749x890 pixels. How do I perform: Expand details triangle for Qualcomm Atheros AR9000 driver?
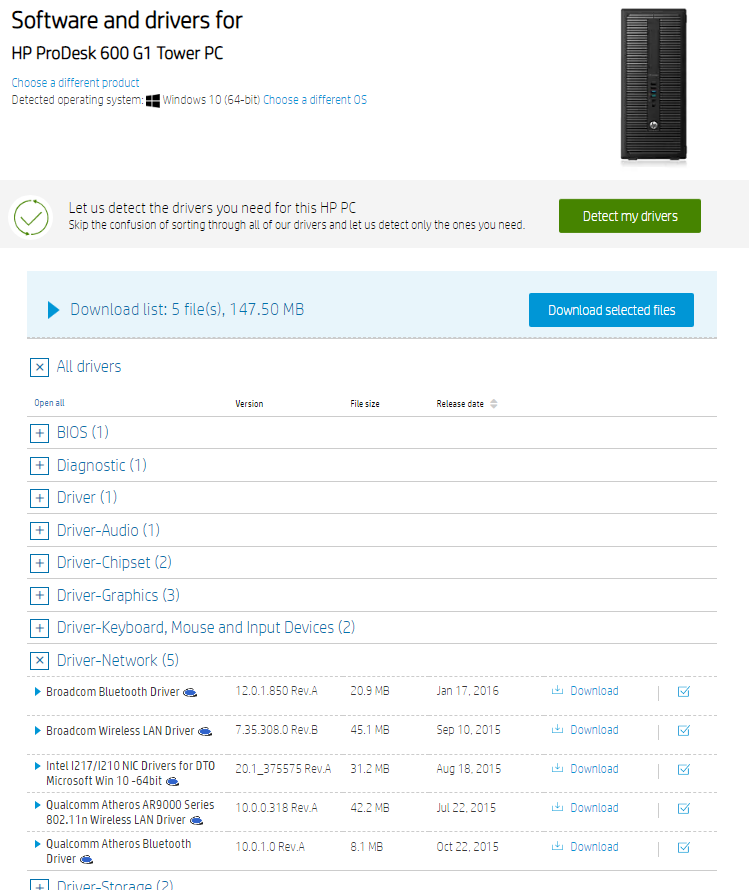click(x=37, y=805)
